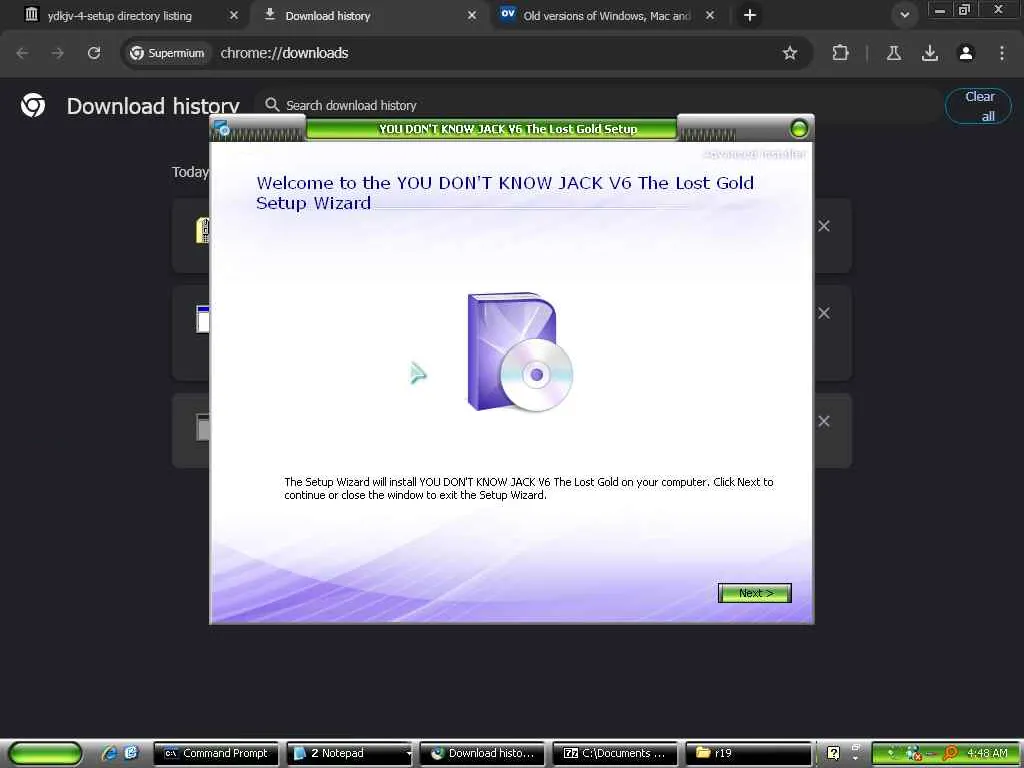Reload the downloads page

pos(94,53)
